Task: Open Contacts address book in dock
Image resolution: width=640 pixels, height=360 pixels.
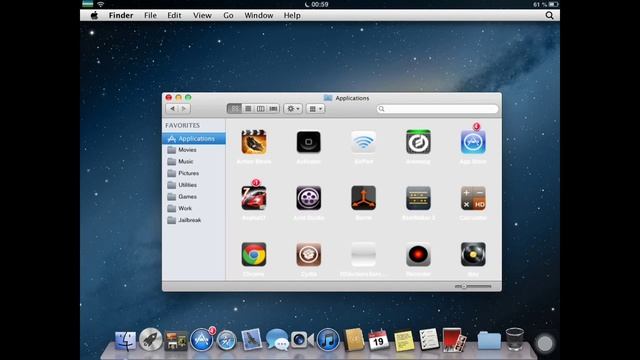Action: click(353, 340)
